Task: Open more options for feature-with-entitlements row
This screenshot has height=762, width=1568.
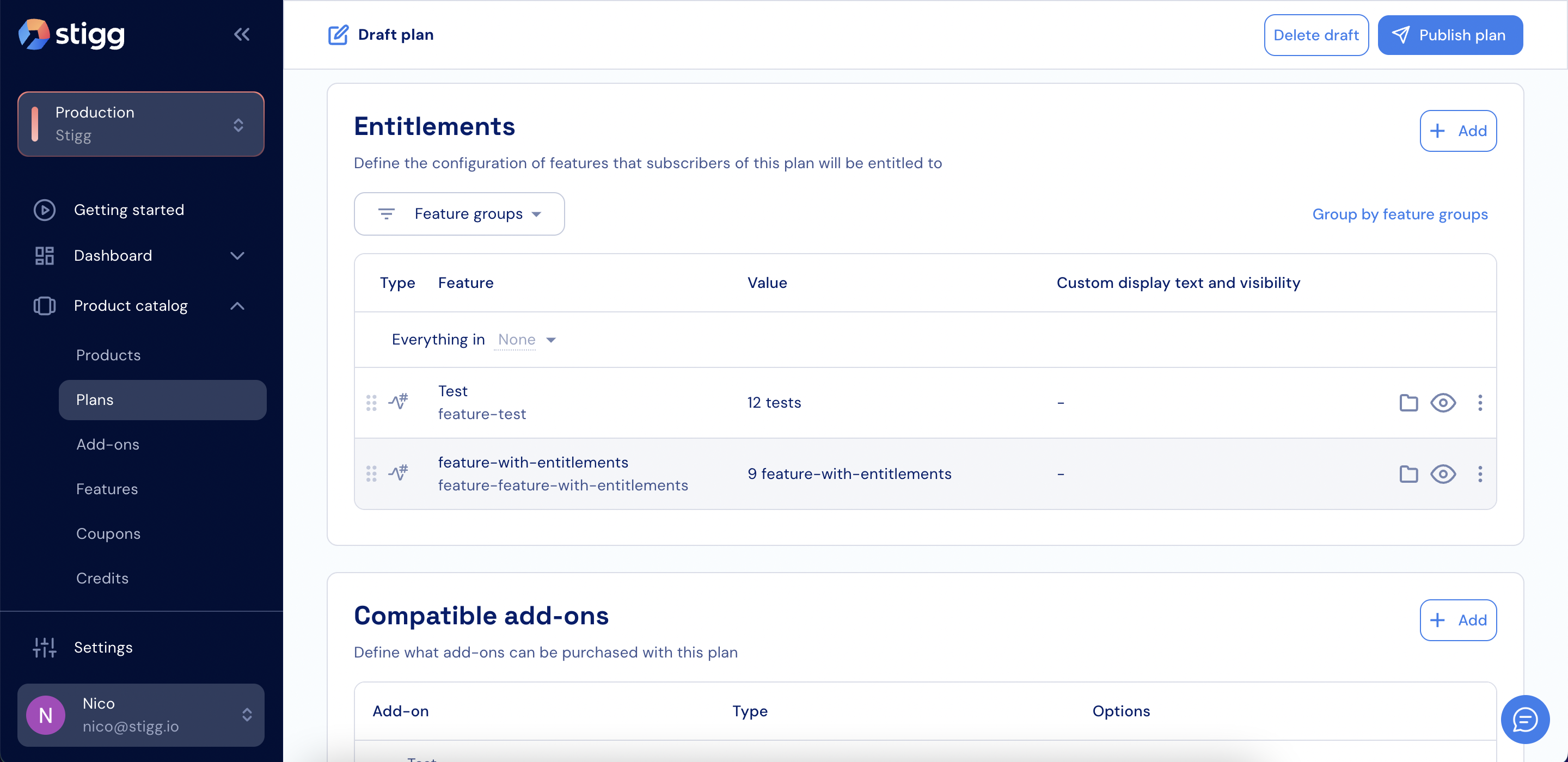Action: [1480, 474]
